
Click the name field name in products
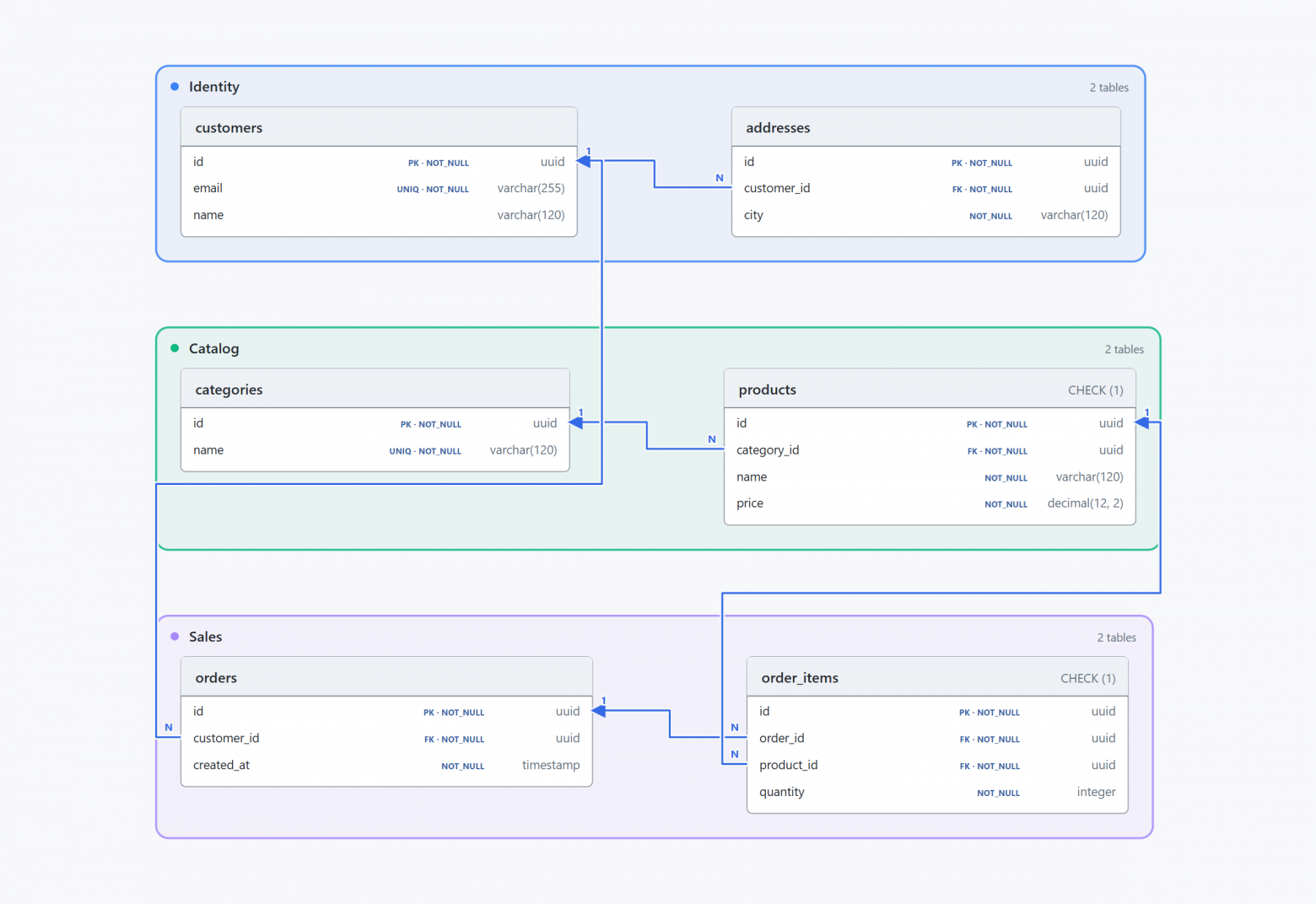point(752,477)
